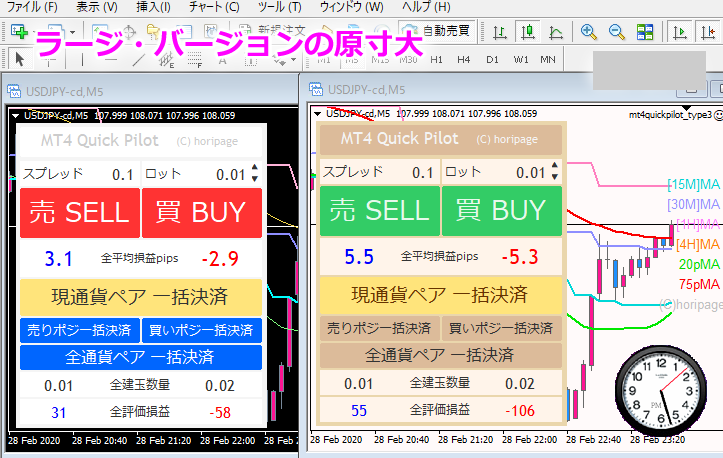Click right USDJPY-cd,M5 window title icon
Viewport: 723px width, 458px height.
click(316, 89)
